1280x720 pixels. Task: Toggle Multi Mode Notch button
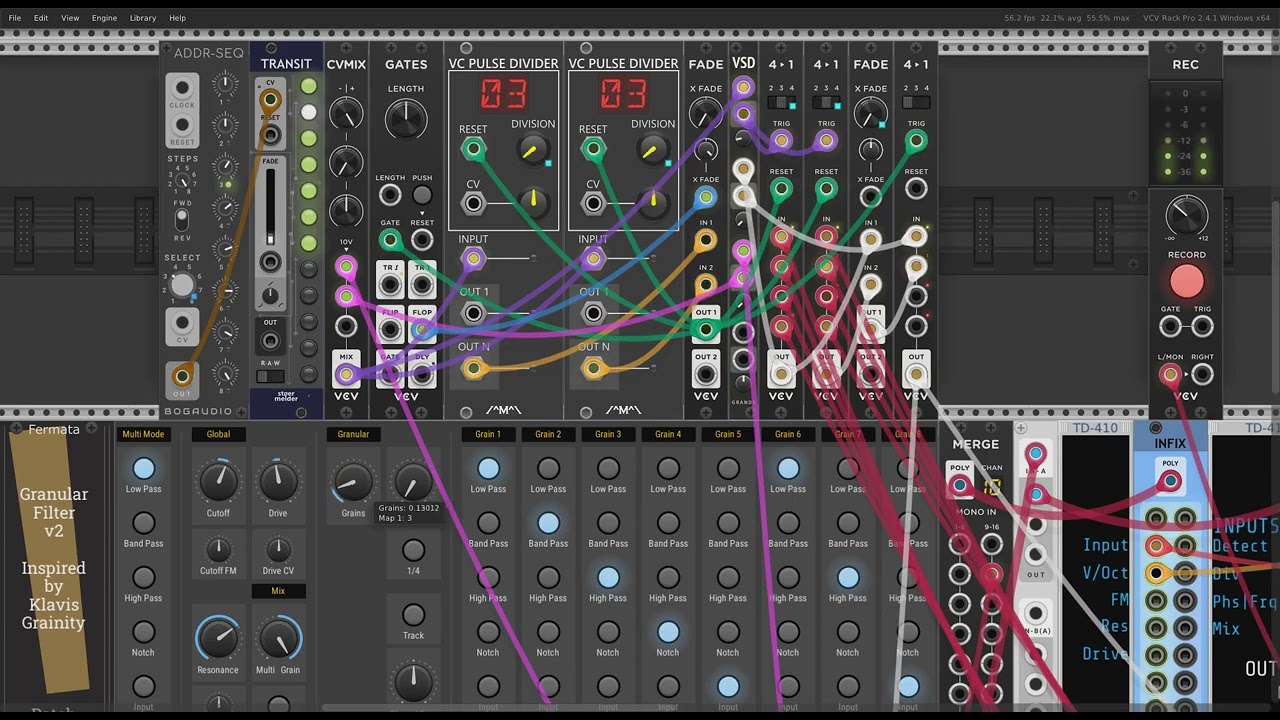144,632
